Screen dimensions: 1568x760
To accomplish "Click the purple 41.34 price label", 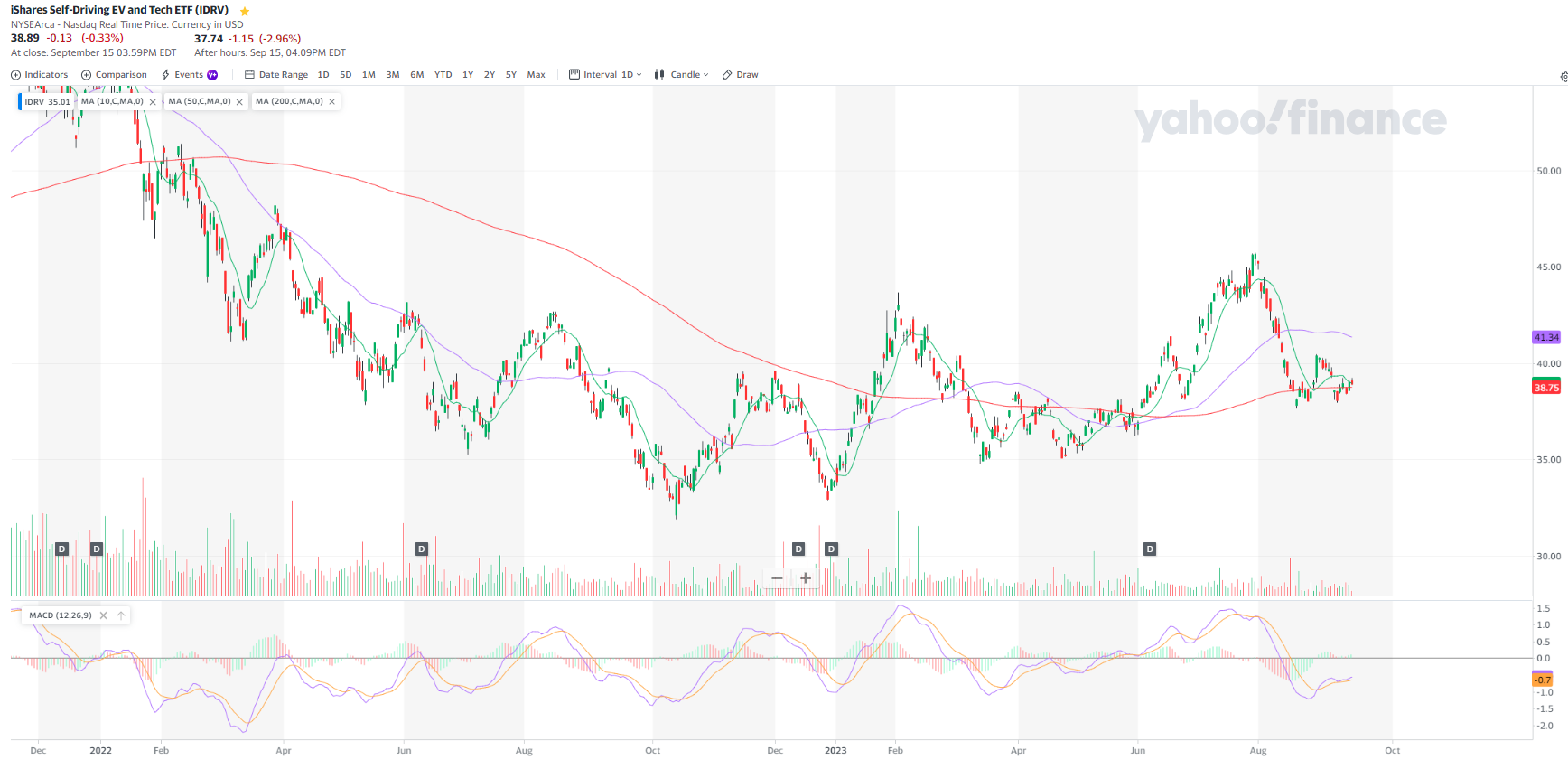I will click(1546, 337).
